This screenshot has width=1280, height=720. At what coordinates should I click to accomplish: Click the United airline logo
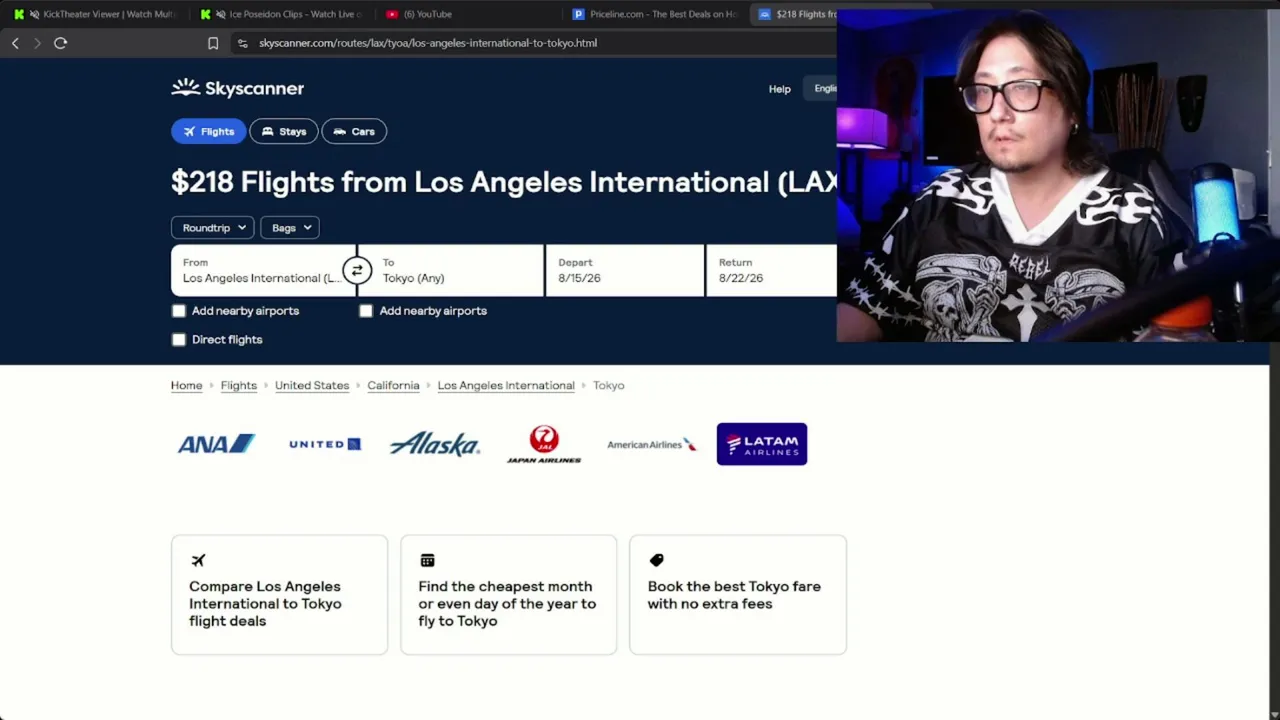click(325, 444)
